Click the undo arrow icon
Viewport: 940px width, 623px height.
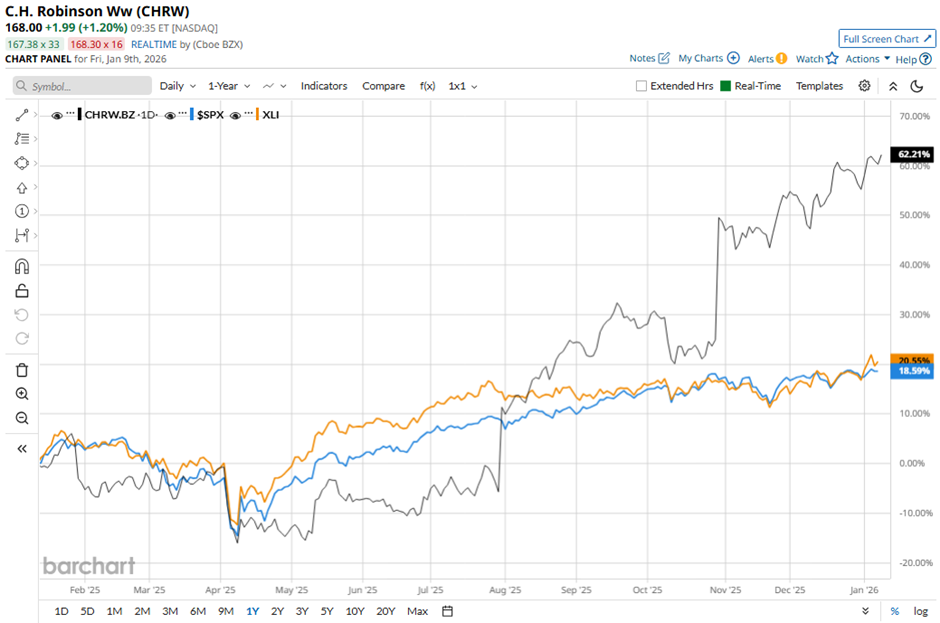point(22,315)
